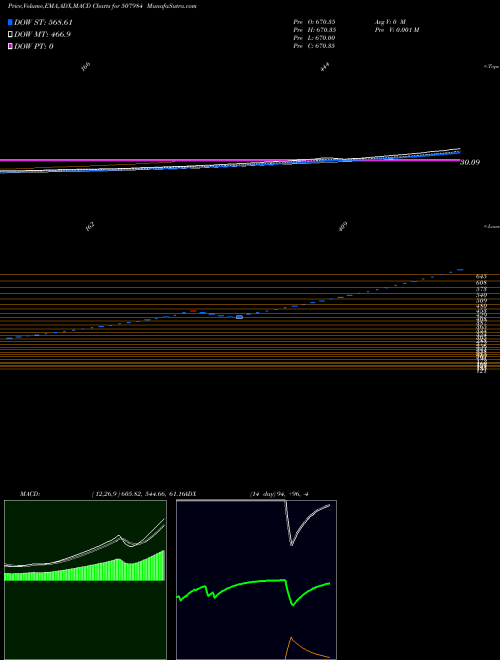Screen dimensions: 500x660
Task: Open the green MACD histogram panel
Action: pyautogui.click(x=85, y=580)
